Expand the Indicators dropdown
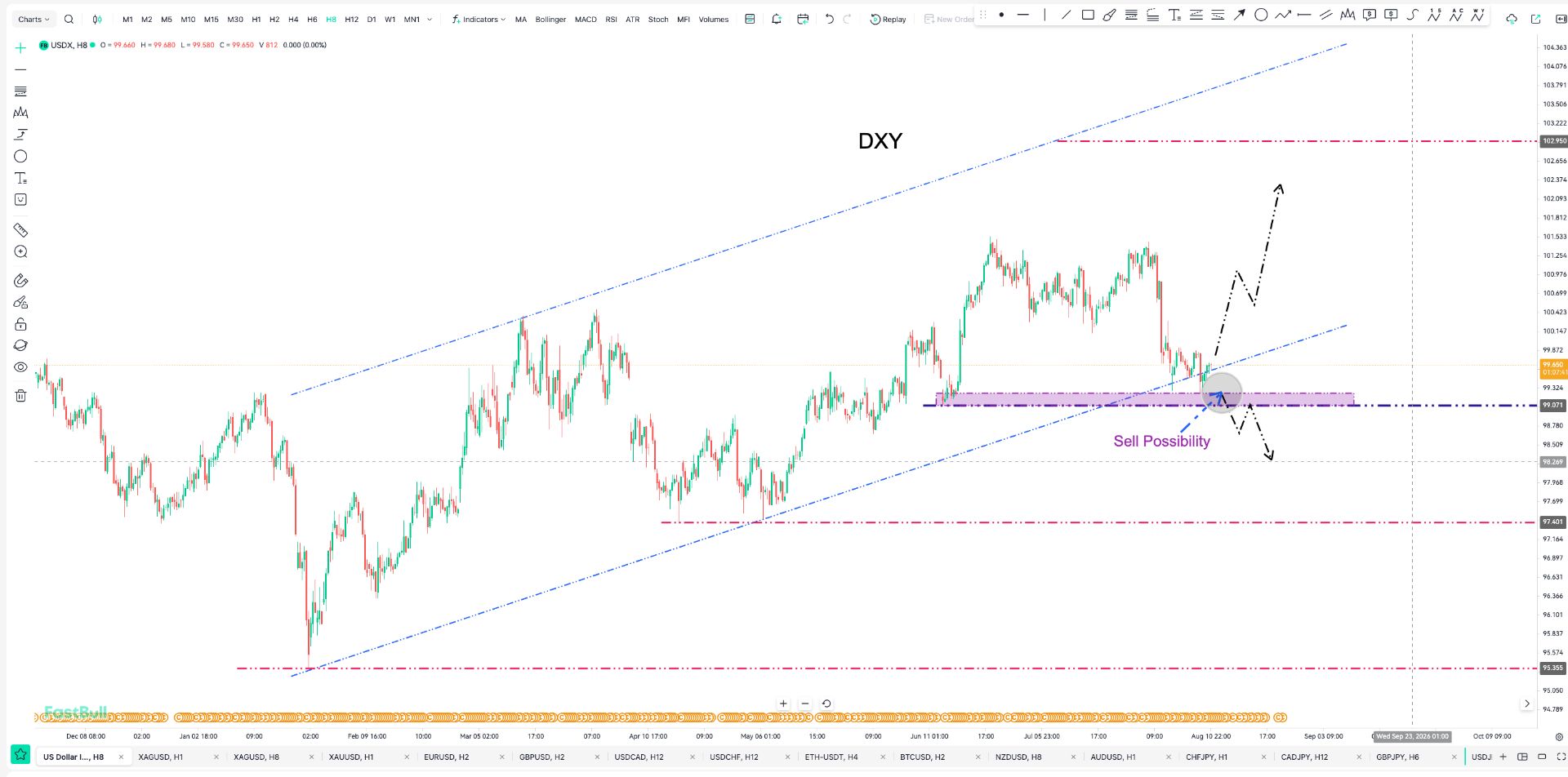 click(x=479, y=20)
